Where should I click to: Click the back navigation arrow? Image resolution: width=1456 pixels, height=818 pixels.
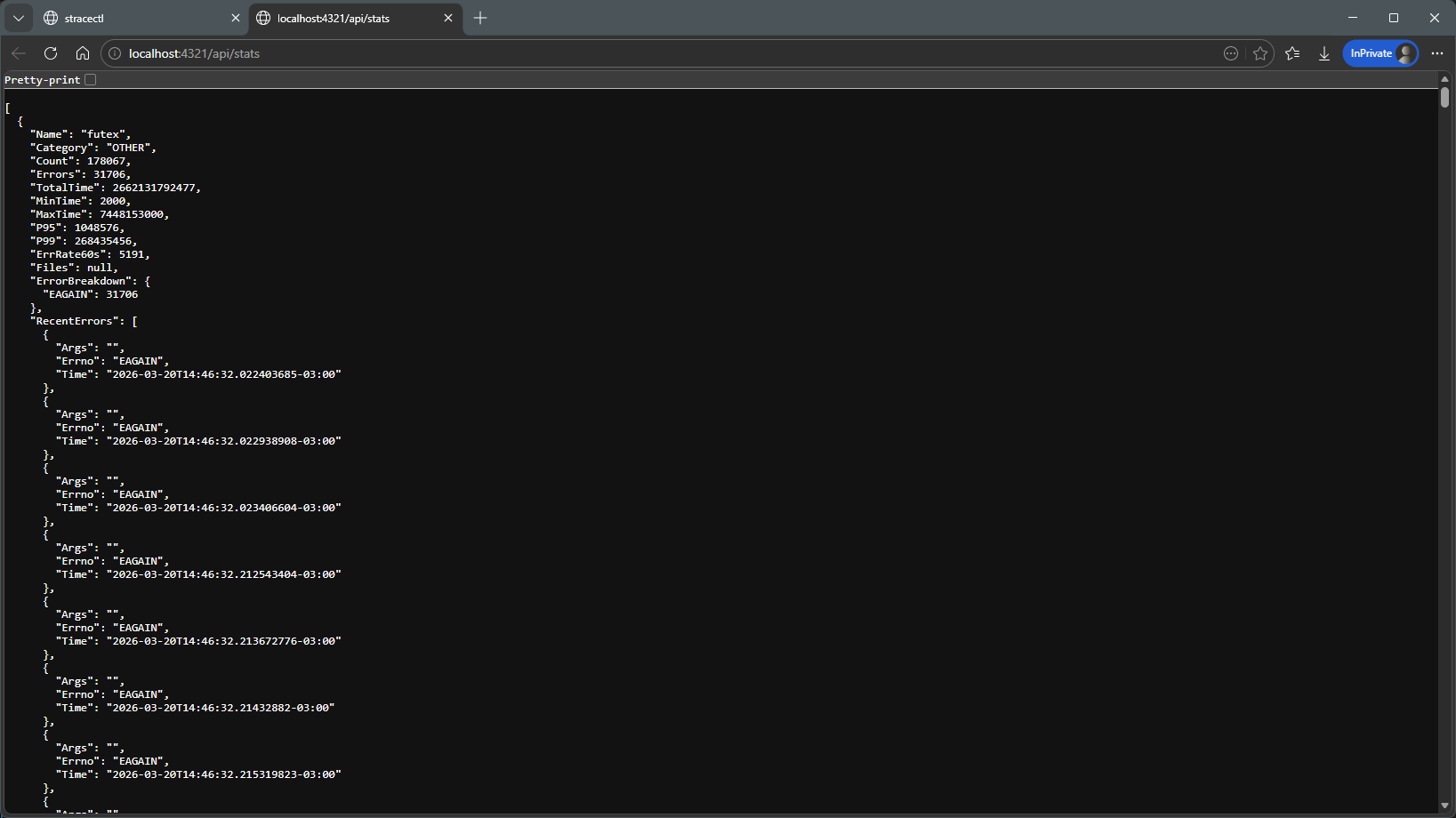coord(19,53)
